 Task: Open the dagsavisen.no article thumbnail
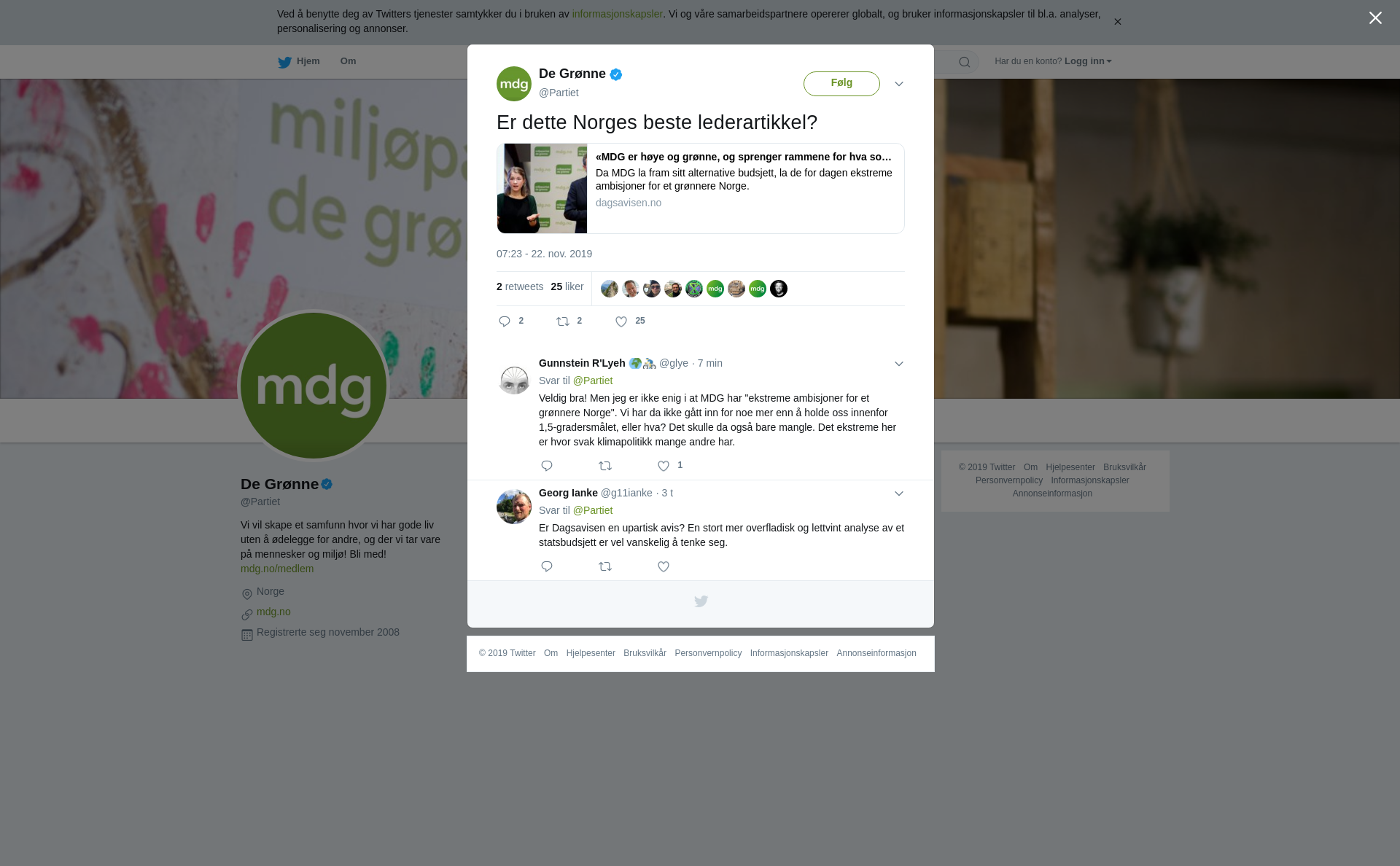(542, 188)
